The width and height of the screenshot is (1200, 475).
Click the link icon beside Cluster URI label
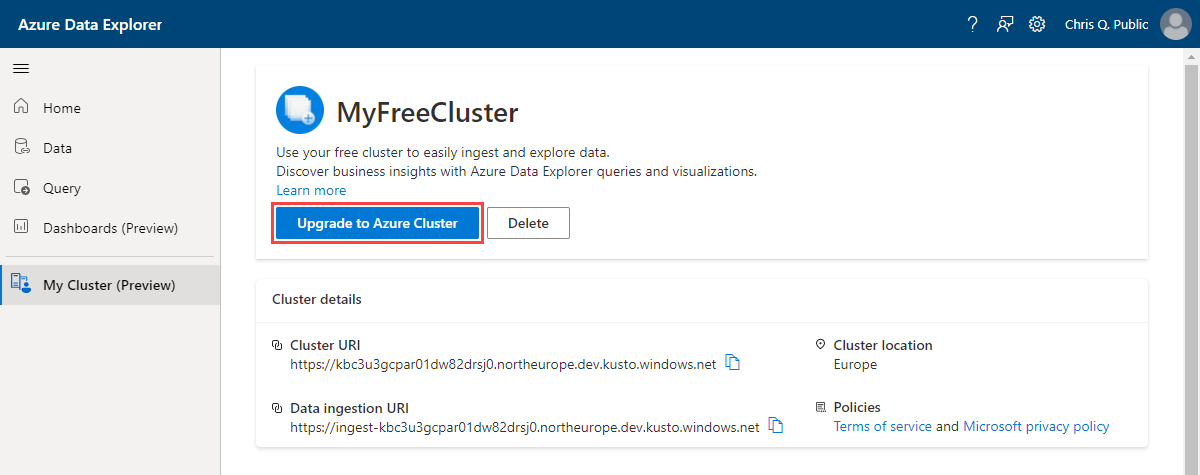click(278, 345)
